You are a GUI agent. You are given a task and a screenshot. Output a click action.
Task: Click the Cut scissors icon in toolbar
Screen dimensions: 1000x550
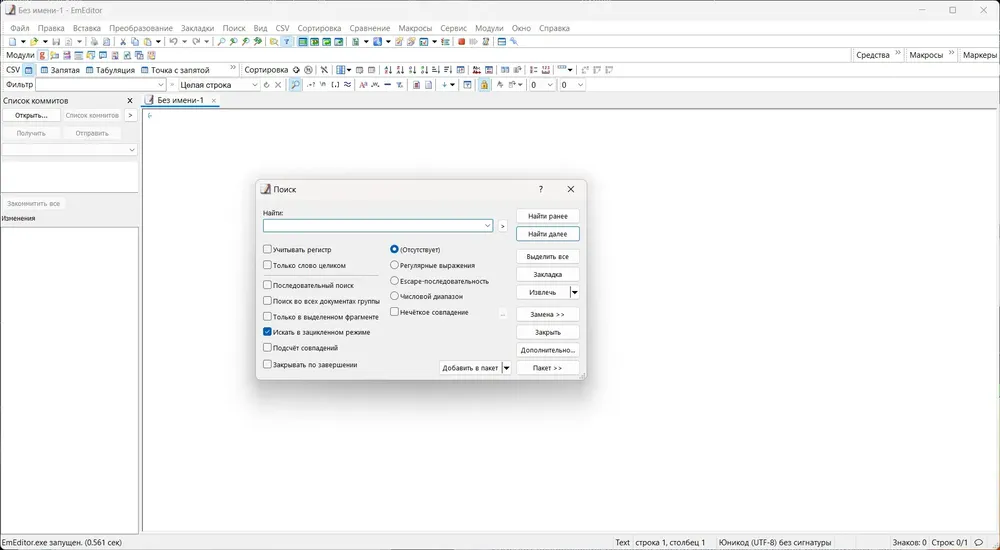[x=123, y=42]
